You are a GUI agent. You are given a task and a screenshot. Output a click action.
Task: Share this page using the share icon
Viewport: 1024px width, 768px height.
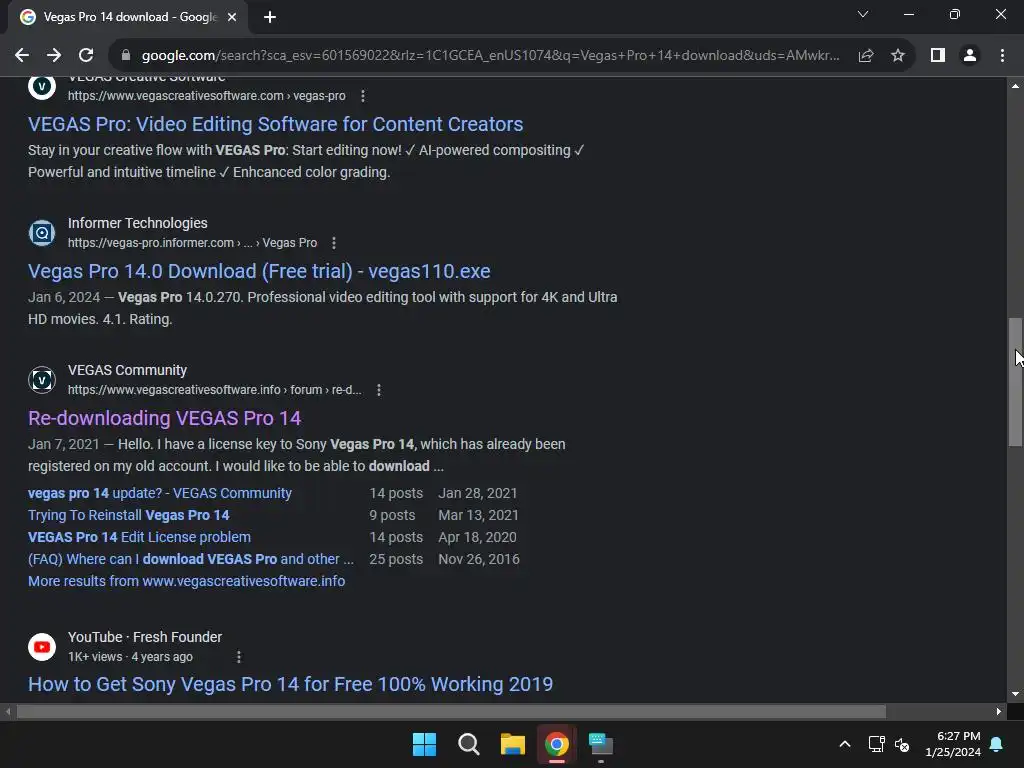point(866,56)
